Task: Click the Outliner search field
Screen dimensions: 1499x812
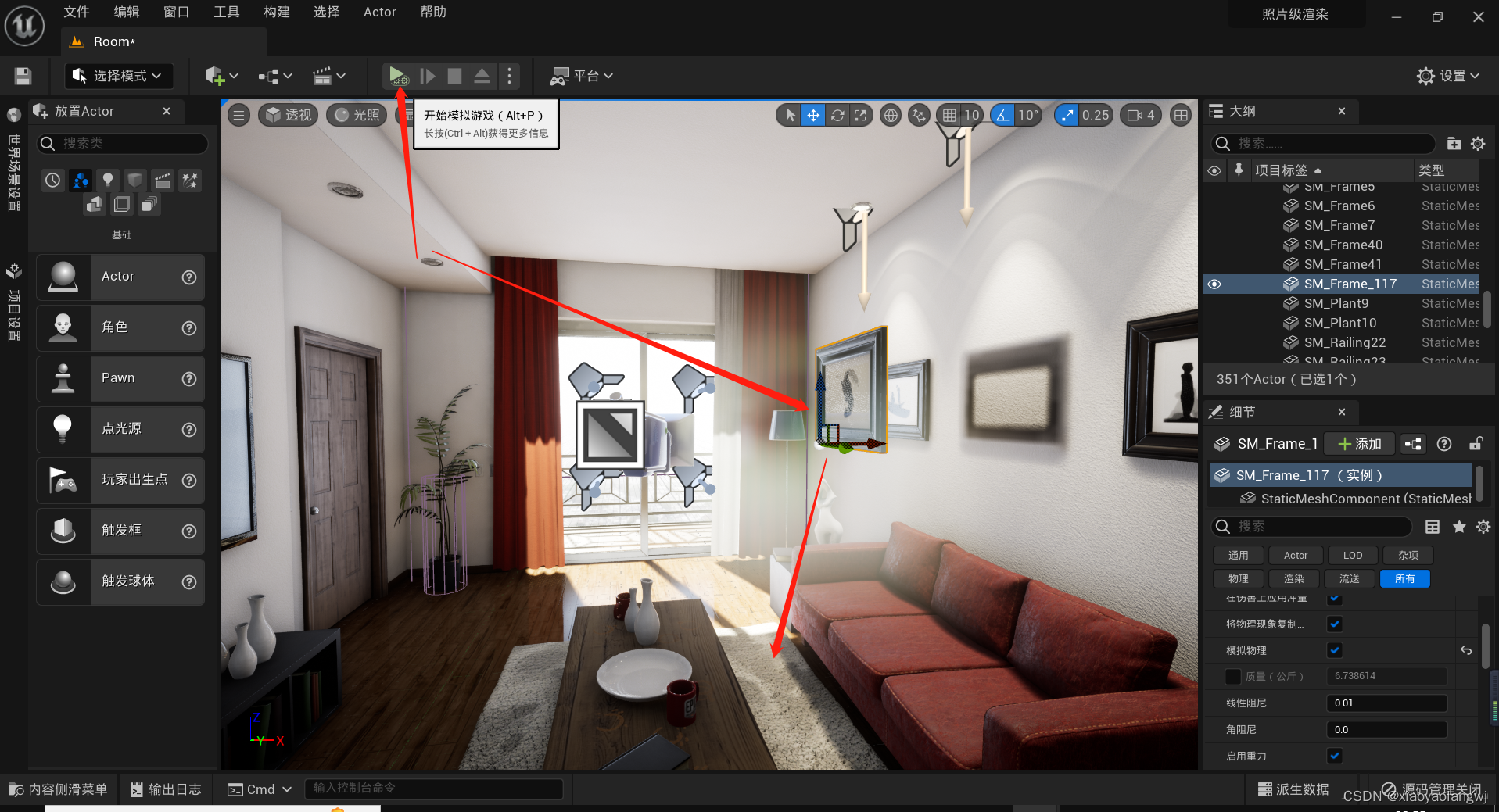Action: [x=1323, y=144]
